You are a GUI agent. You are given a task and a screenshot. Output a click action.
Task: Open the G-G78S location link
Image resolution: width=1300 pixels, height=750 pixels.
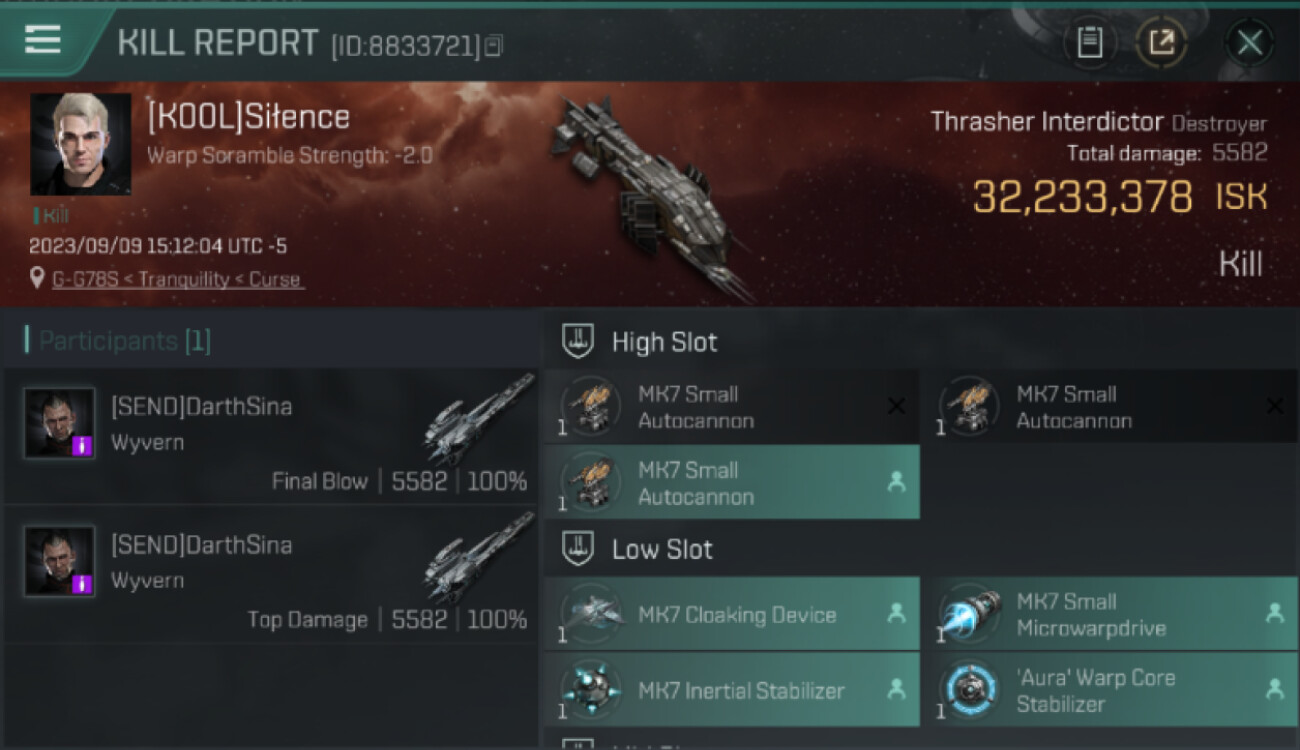(177, 279)
